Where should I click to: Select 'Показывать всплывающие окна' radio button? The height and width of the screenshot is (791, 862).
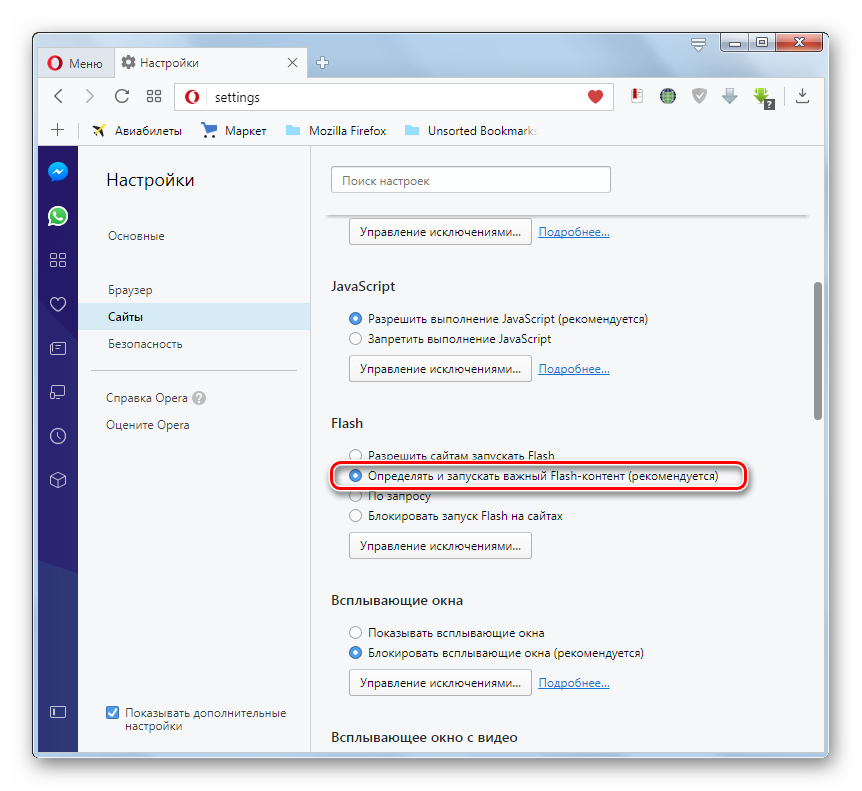(x=355, y=633)
